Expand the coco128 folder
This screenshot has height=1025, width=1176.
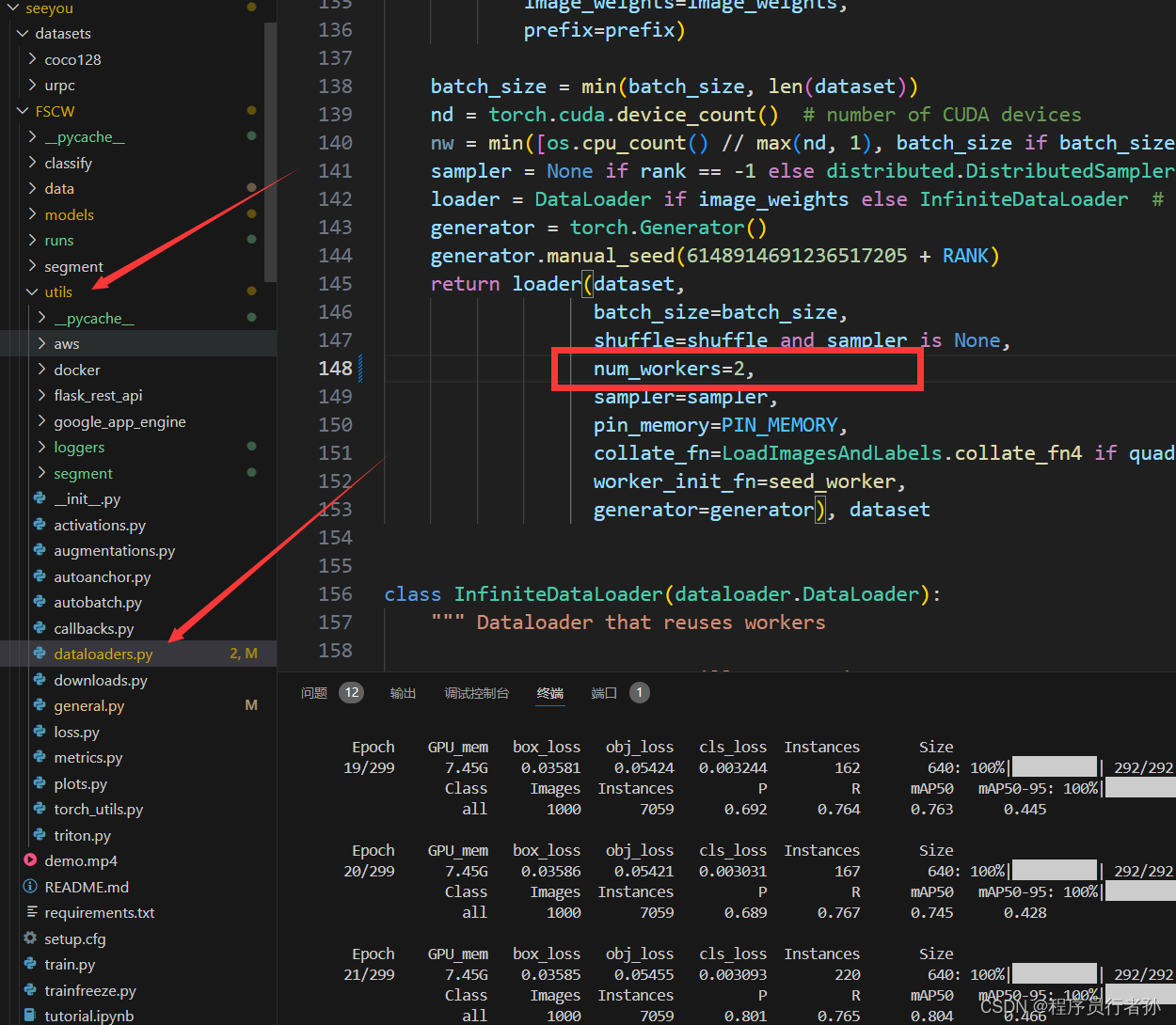pos(32,59)
